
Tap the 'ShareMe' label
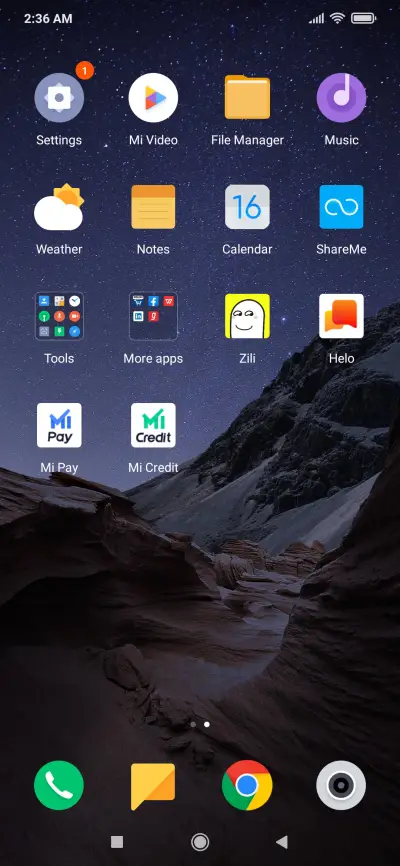coord(341,250)
